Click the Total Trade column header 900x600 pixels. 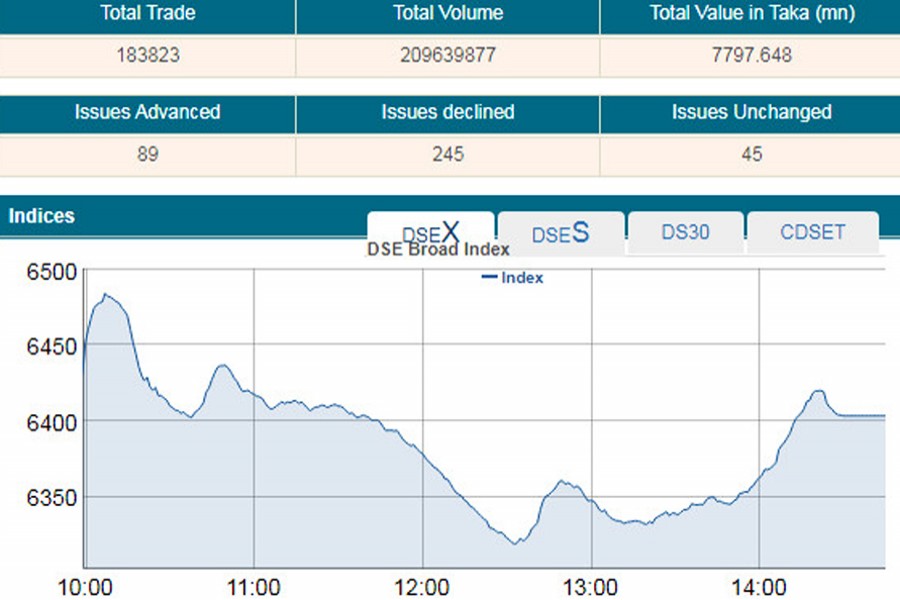(147, 14)
